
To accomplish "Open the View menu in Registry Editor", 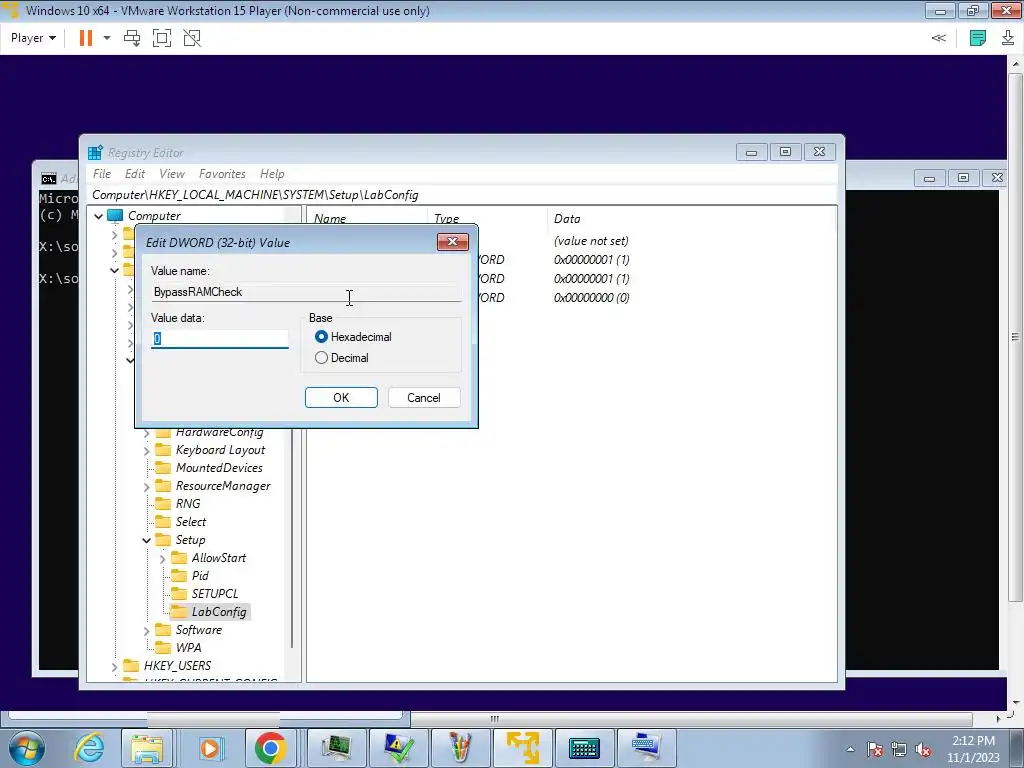I will coord(172,174).
